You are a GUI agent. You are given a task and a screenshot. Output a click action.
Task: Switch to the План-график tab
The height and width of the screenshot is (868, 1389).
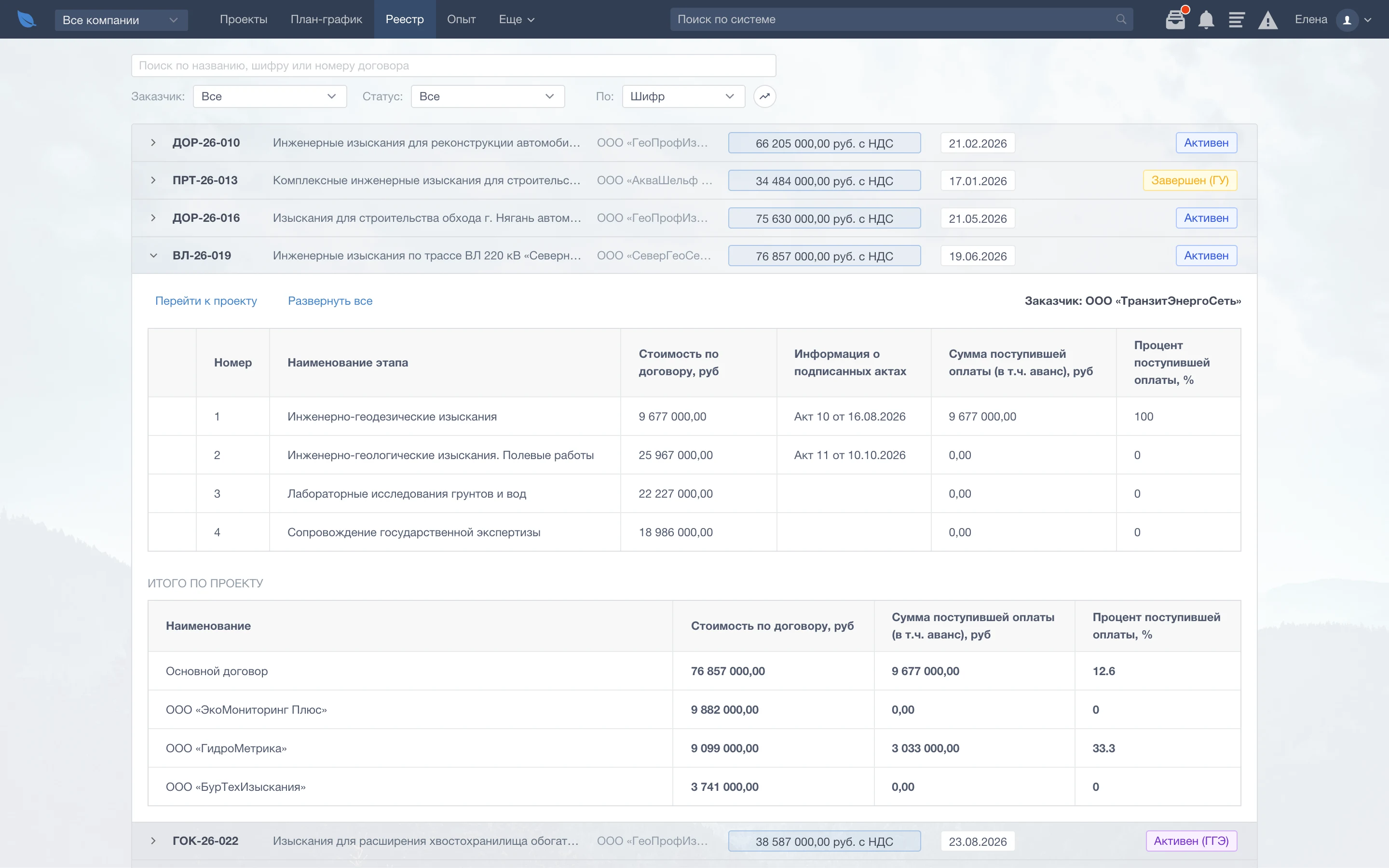[326, 19]
